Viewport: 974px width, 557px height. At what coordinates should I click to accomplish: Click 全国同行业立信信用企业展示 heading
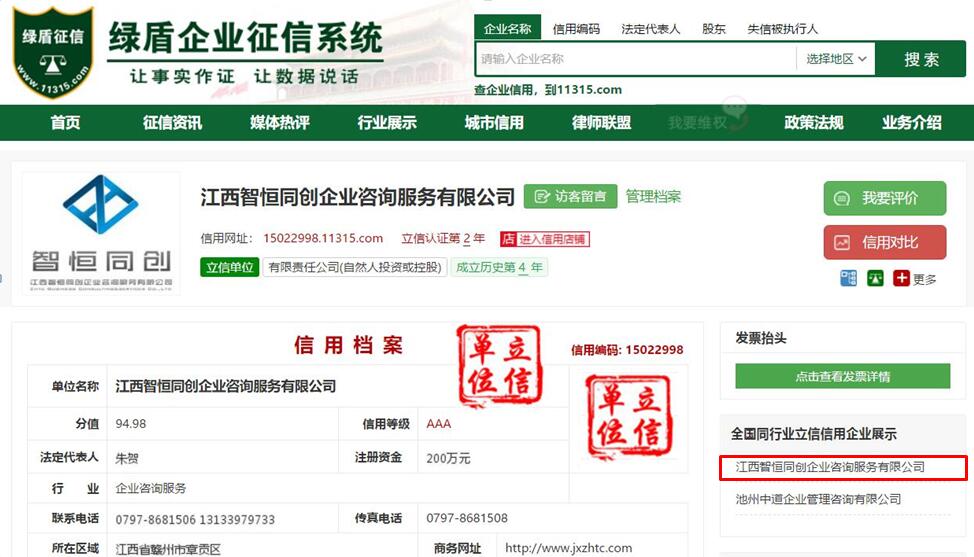tap(814, 433)
